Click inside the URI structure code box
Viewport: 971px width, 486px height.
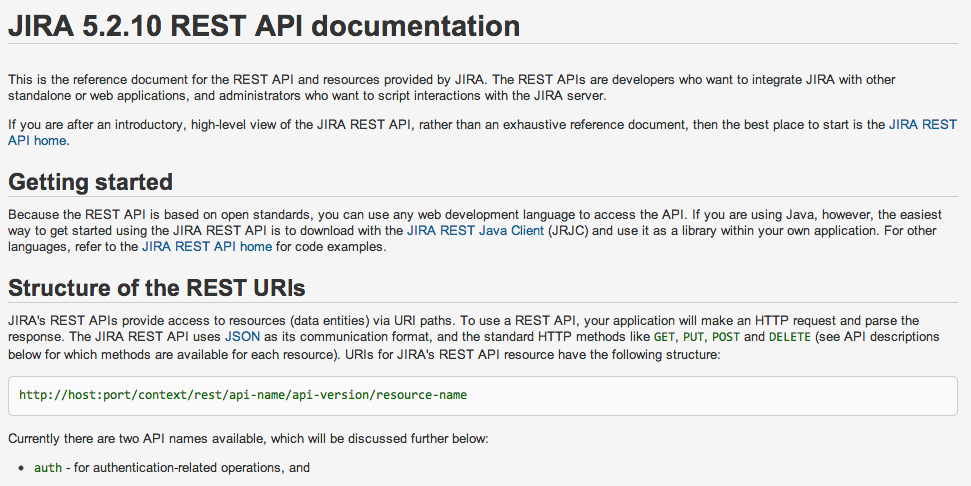coord(482,395)
